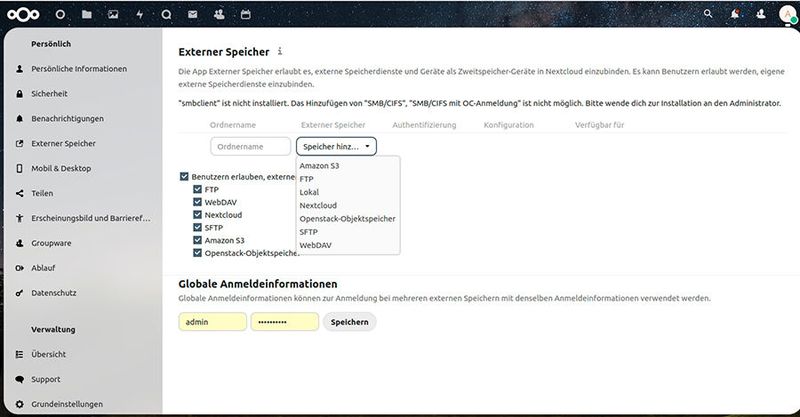Open Persönliche Informationen settings
Screen dimensions: 800x417
pos(79,68)
